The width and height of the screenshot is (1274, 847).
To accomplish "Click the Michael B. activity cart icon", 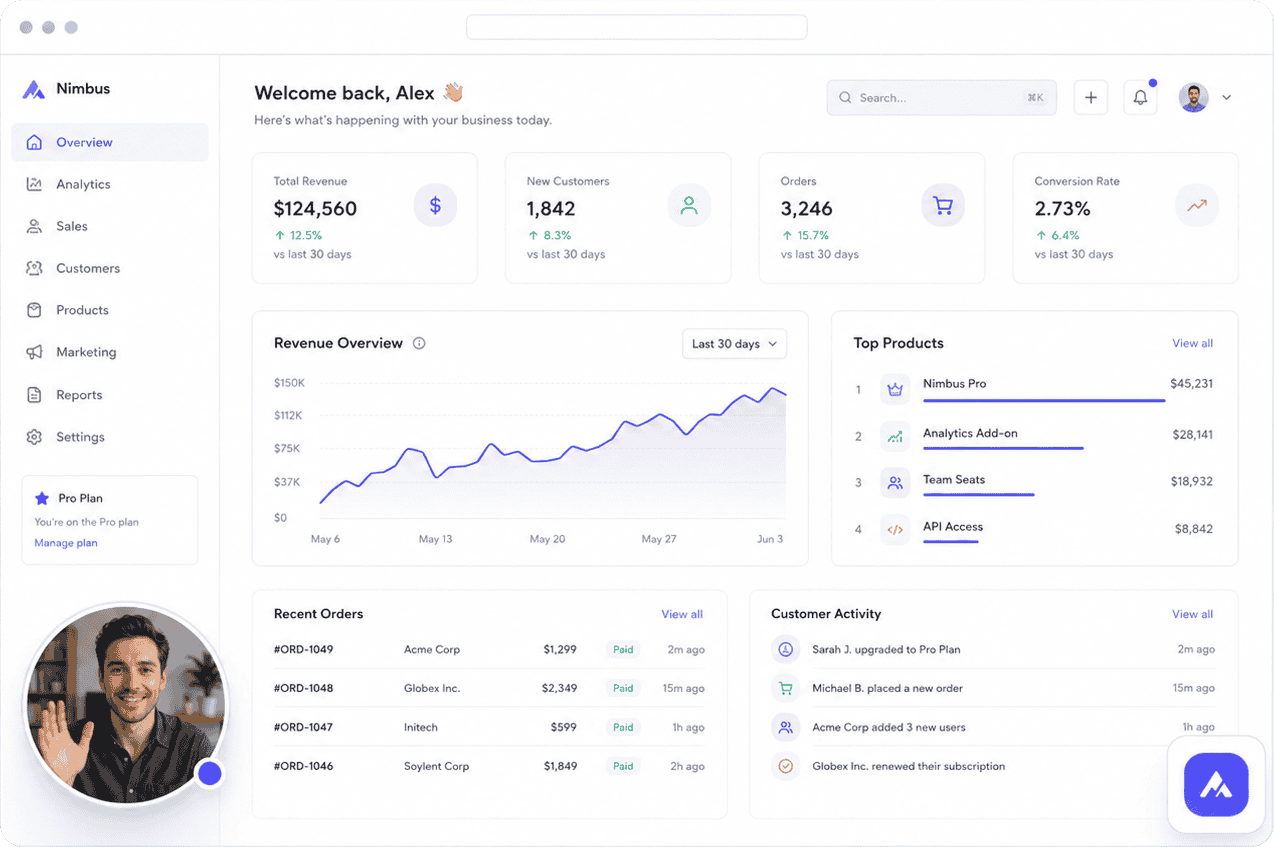I will click(x=786, y=688).
